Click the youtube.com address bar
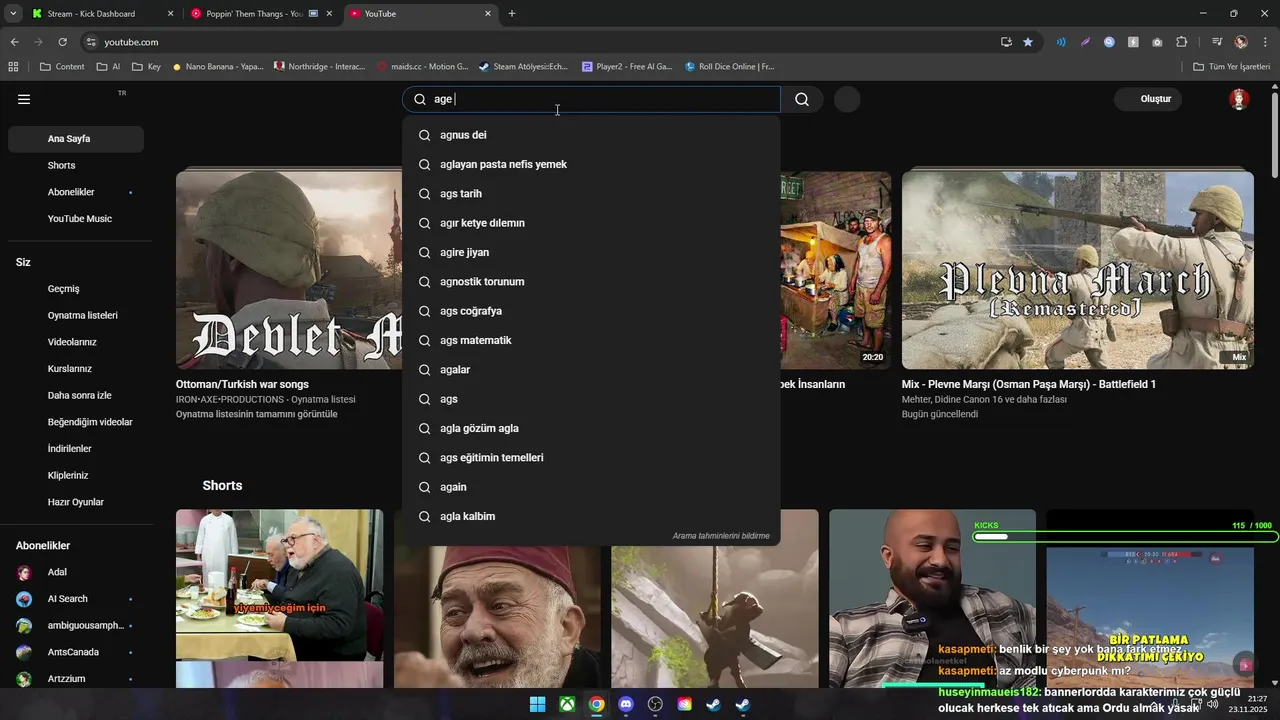The image size is (1280, 720). pos(540,42)
